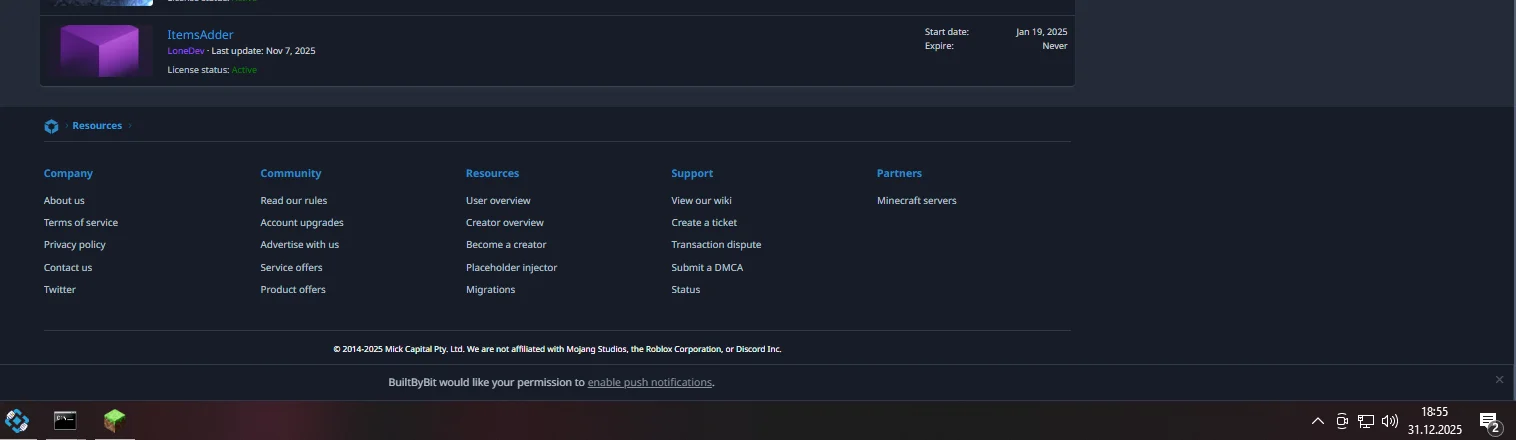Open the Migrations link

pos(490,290)
